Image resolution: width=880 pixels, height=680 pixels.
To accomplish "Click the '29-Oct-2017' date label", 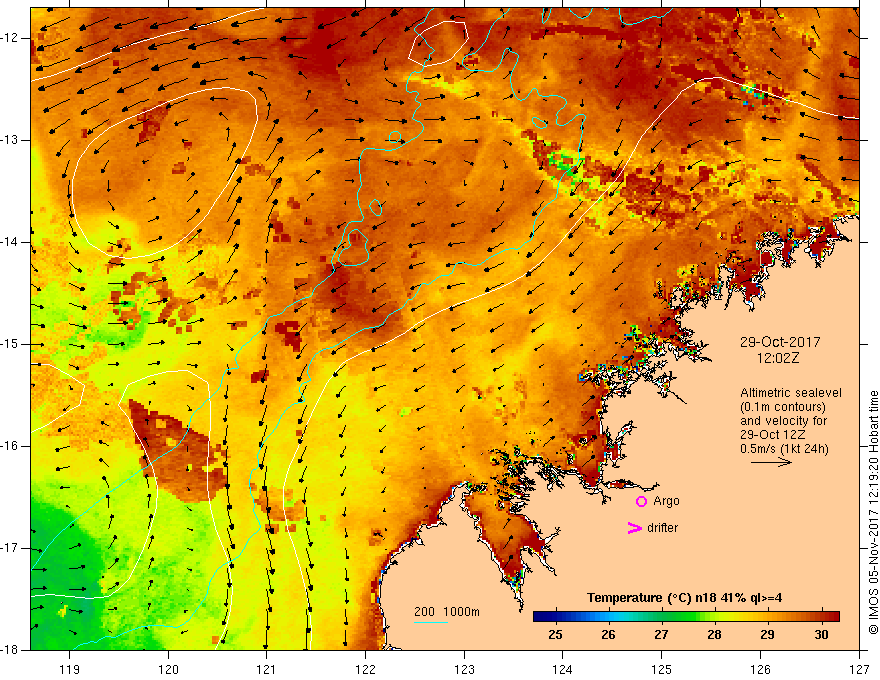I will [x=780, y=342].
